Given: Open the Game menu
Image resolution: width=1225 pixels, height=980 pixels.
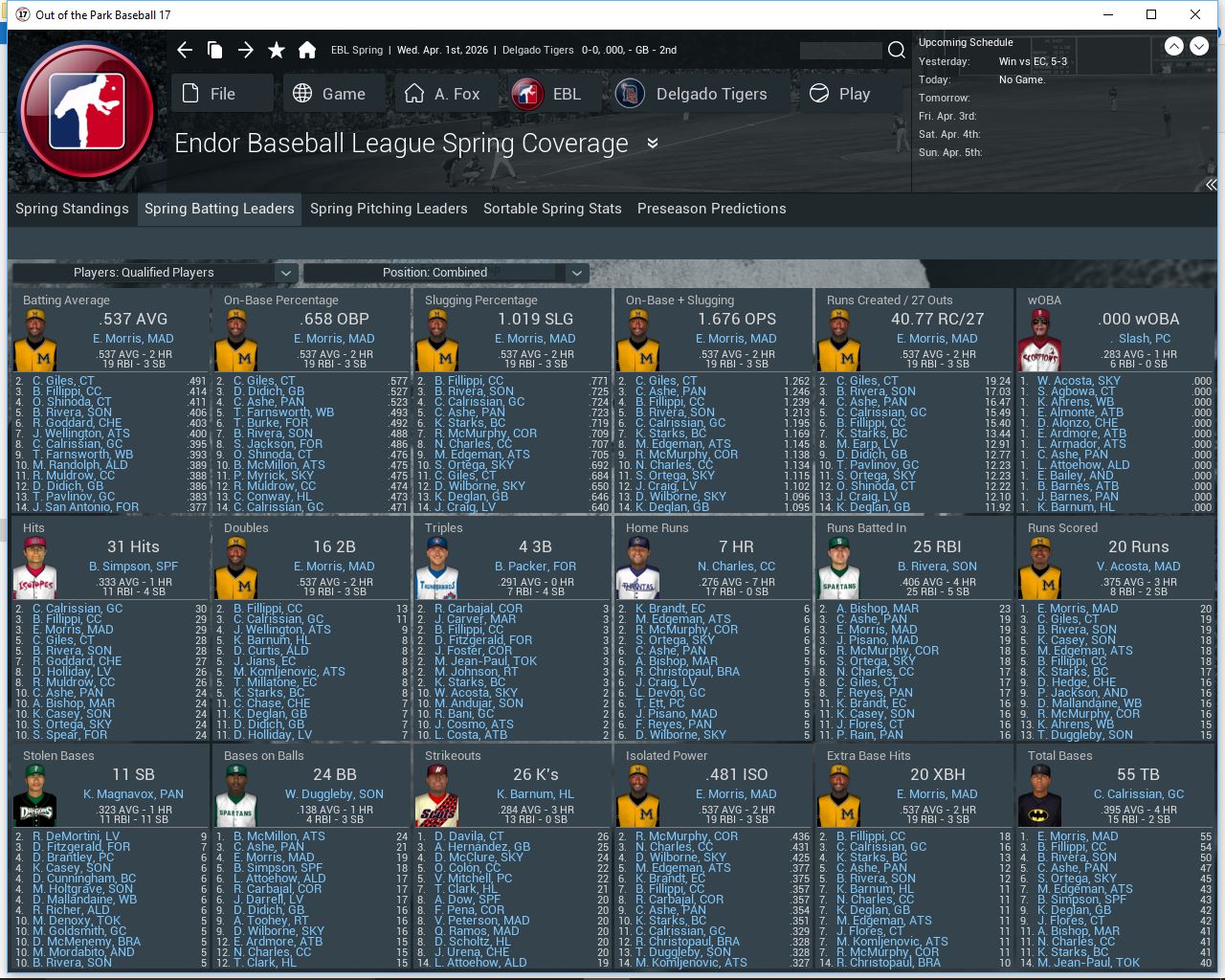Looking at the screenshot, I should [x=334, y=94].
